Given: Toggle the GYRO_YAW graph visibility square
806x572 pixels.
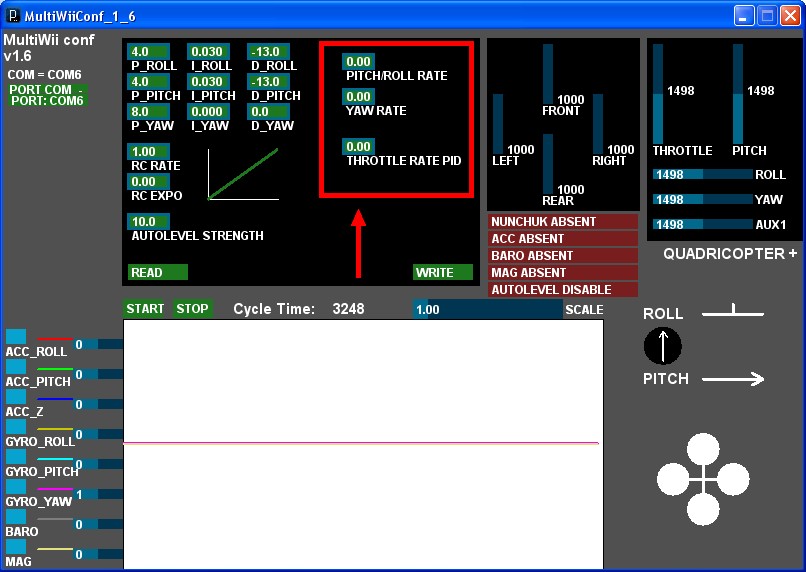Looking at the screenshot, I should pyautogui.click(x=16, y=487).
